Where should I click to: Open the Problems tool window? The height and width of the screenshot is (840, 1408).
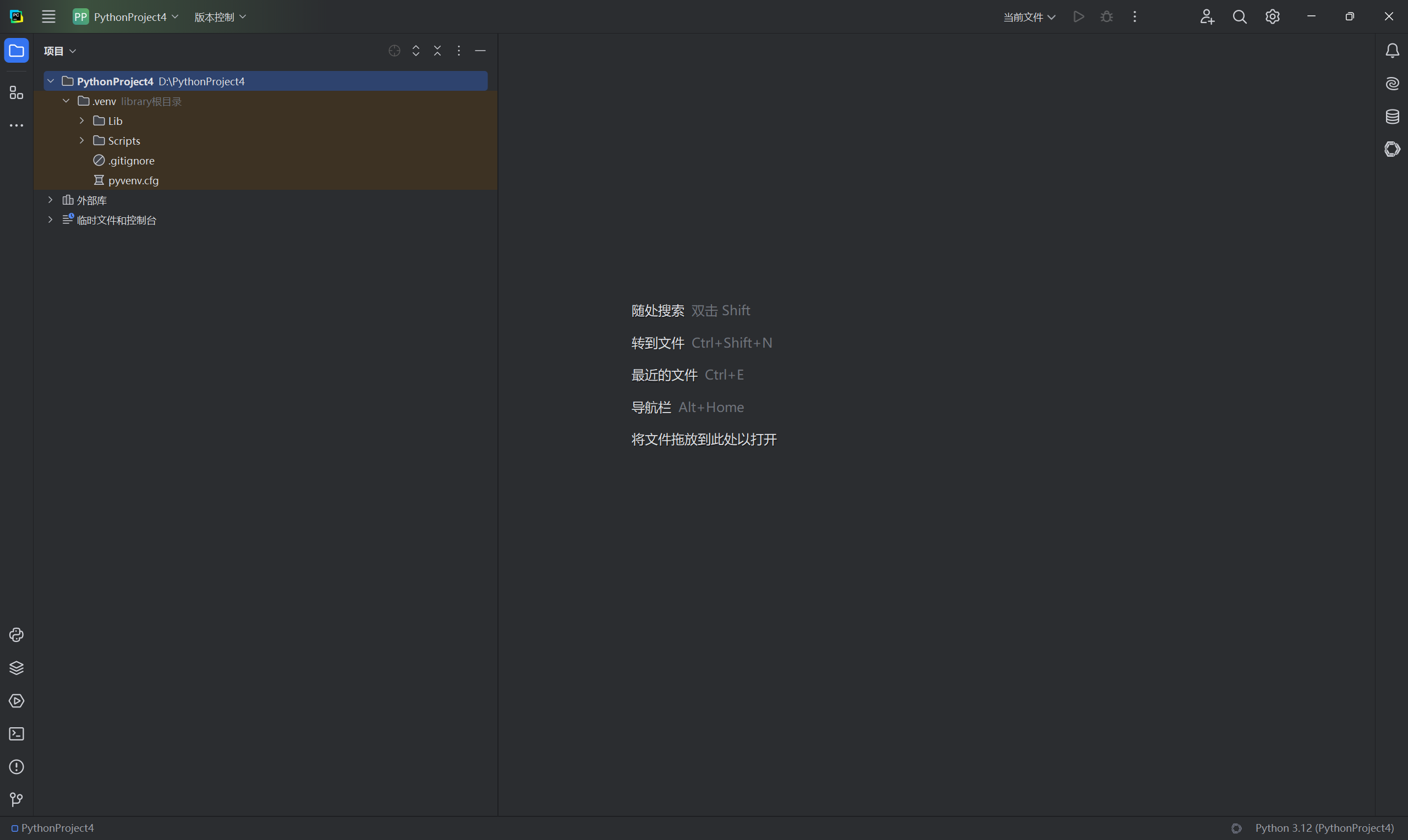click(x=17, y=766)
